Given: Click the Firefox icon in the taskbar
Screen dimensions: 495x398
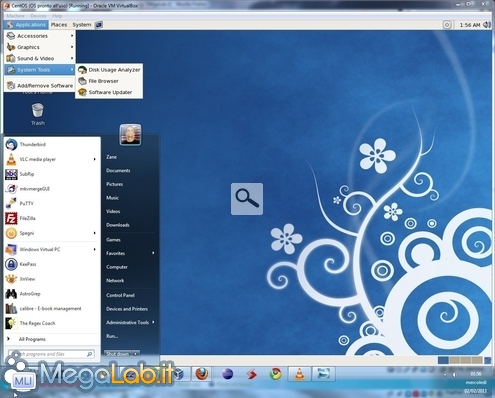Looking at the screenshot, I should [x=202, y=374].
